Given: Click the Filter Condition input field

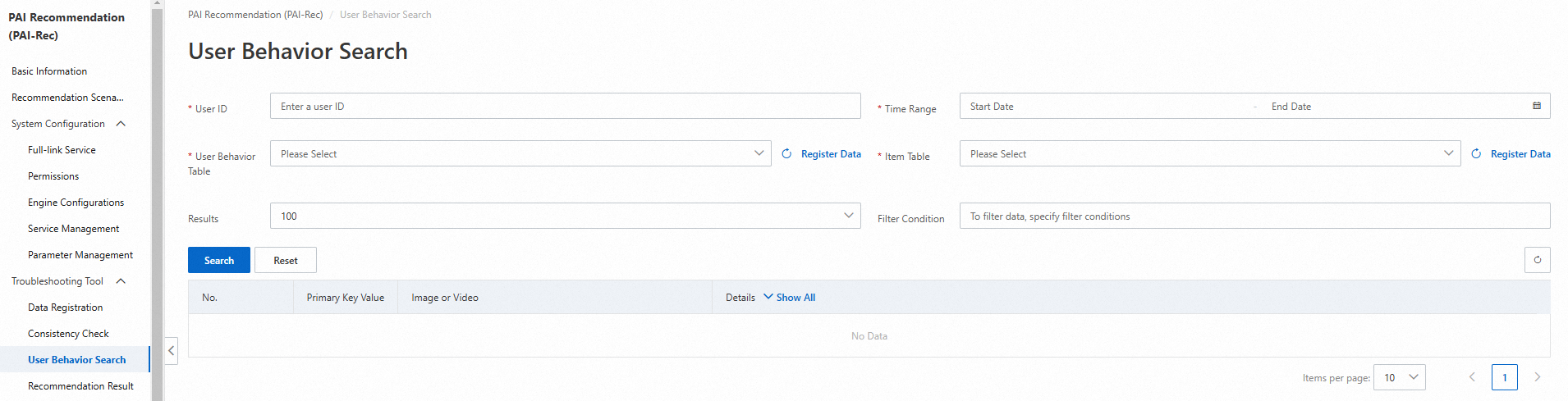Looking at the screenshot, I should [1254, 216].
